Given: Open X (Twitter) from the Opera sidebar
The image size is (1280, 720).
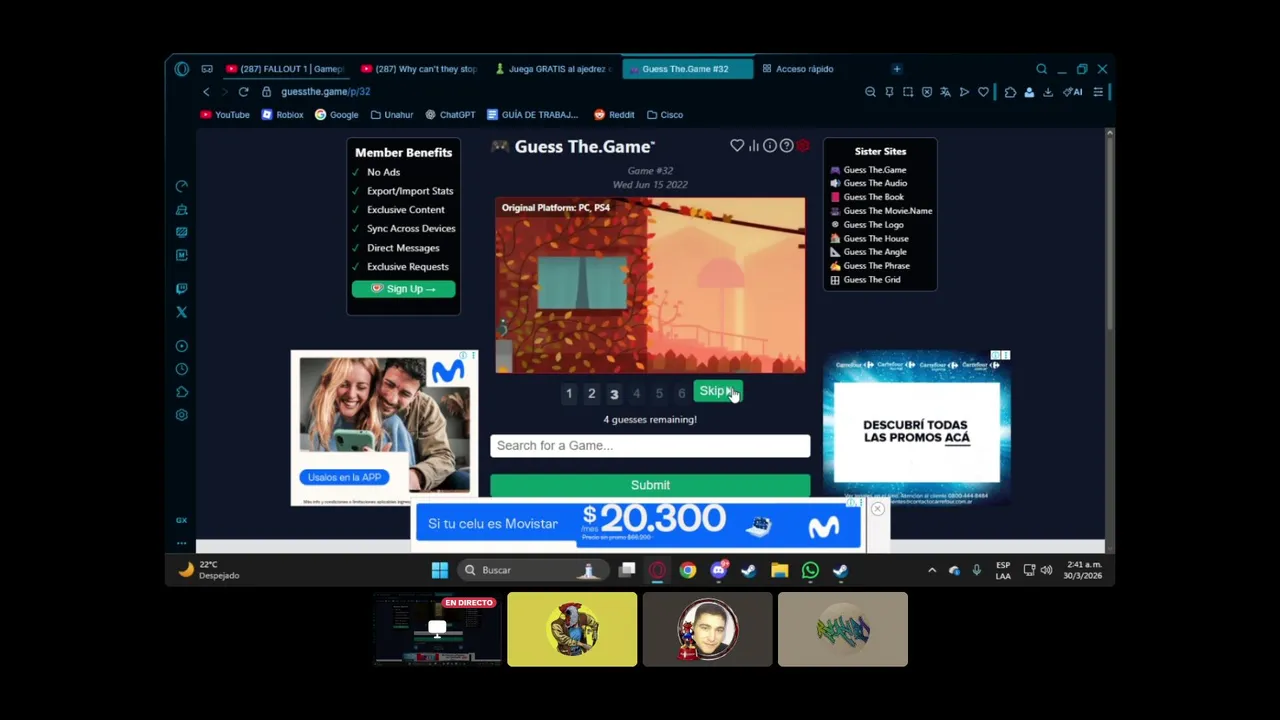Looking at the screenshot, I should (x=181, y=312).
